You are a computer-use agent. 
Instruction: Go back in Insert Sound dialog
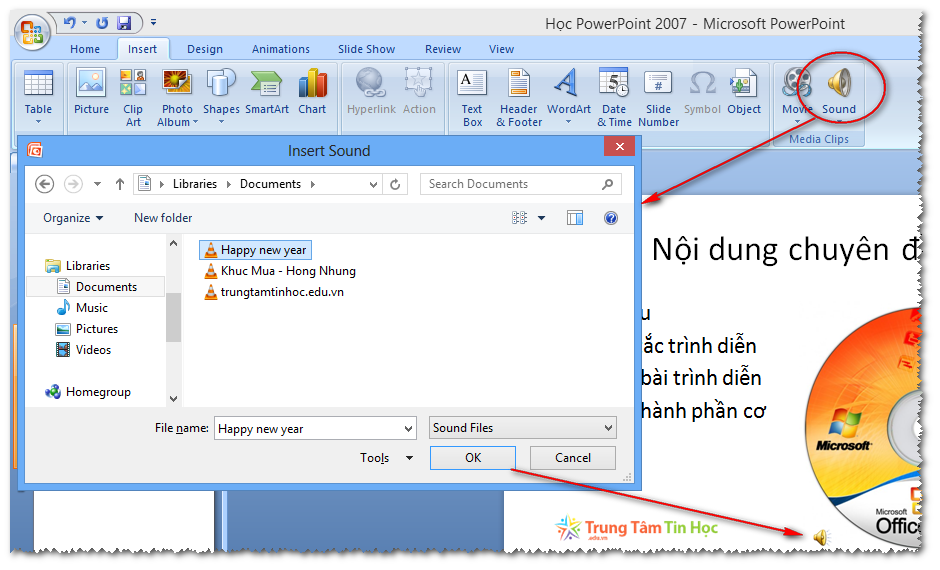(x=45, y=184)
